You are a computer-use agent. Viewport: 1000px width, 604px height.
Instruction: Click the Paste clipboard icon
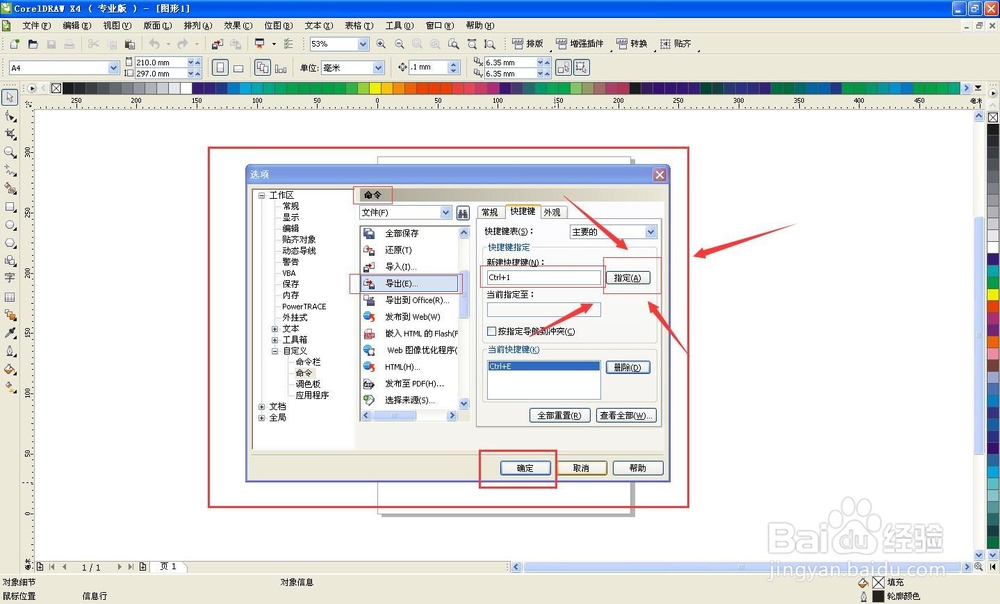tap(130, 44)
